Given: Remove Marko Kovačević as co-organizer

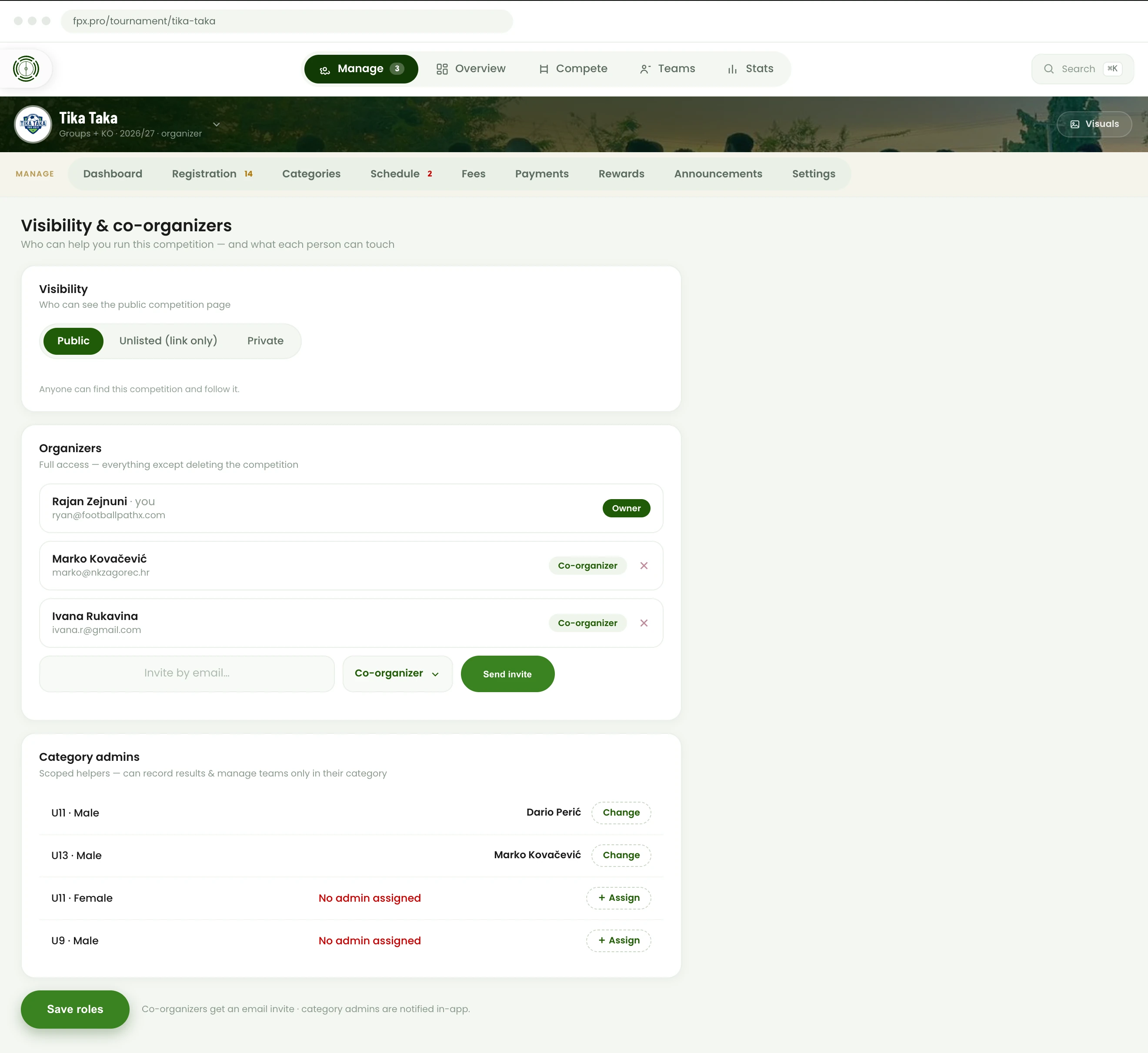Looking at the screenshot, I should point(644,566).
